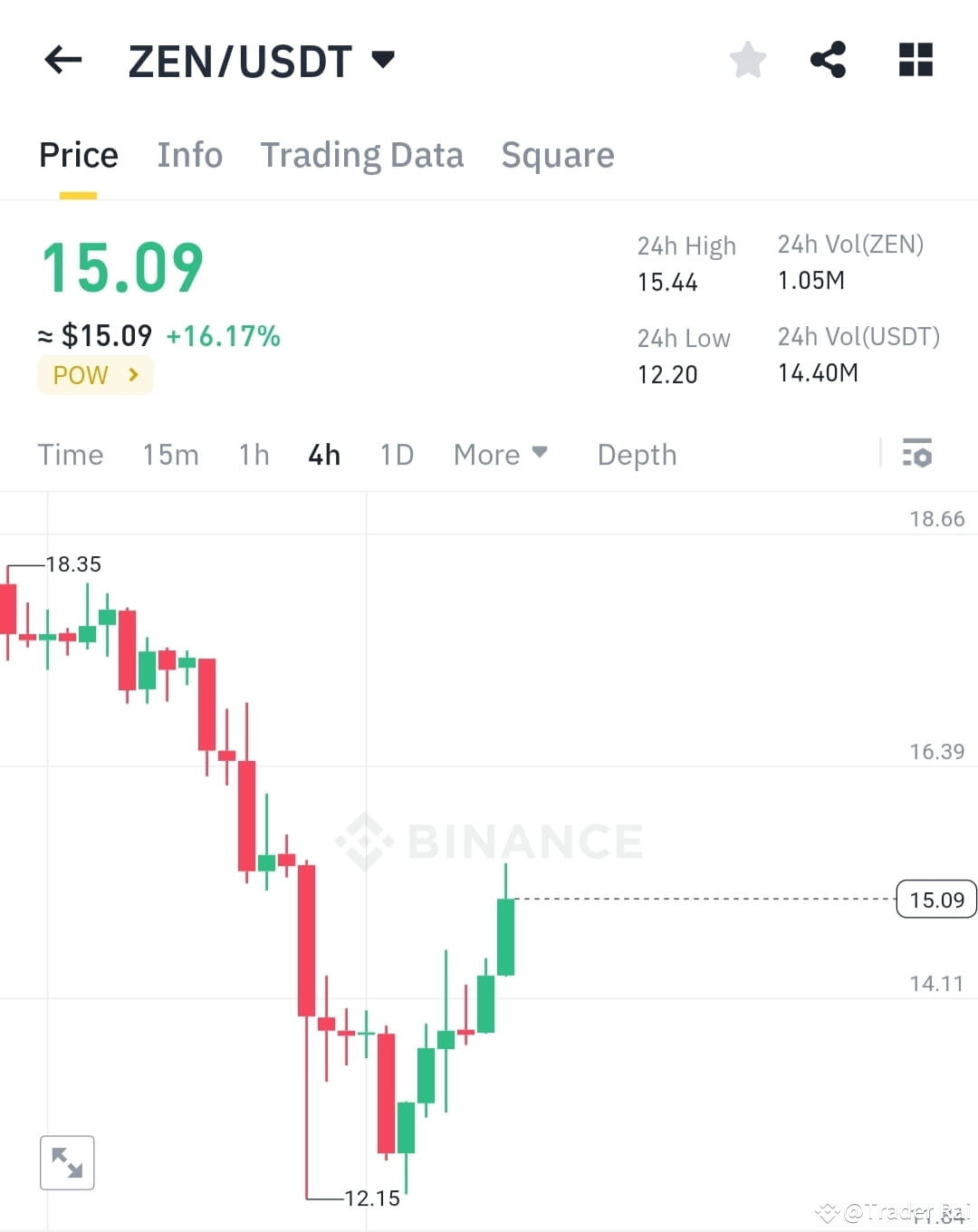Enable the 15m interval view

click(170, 454)
